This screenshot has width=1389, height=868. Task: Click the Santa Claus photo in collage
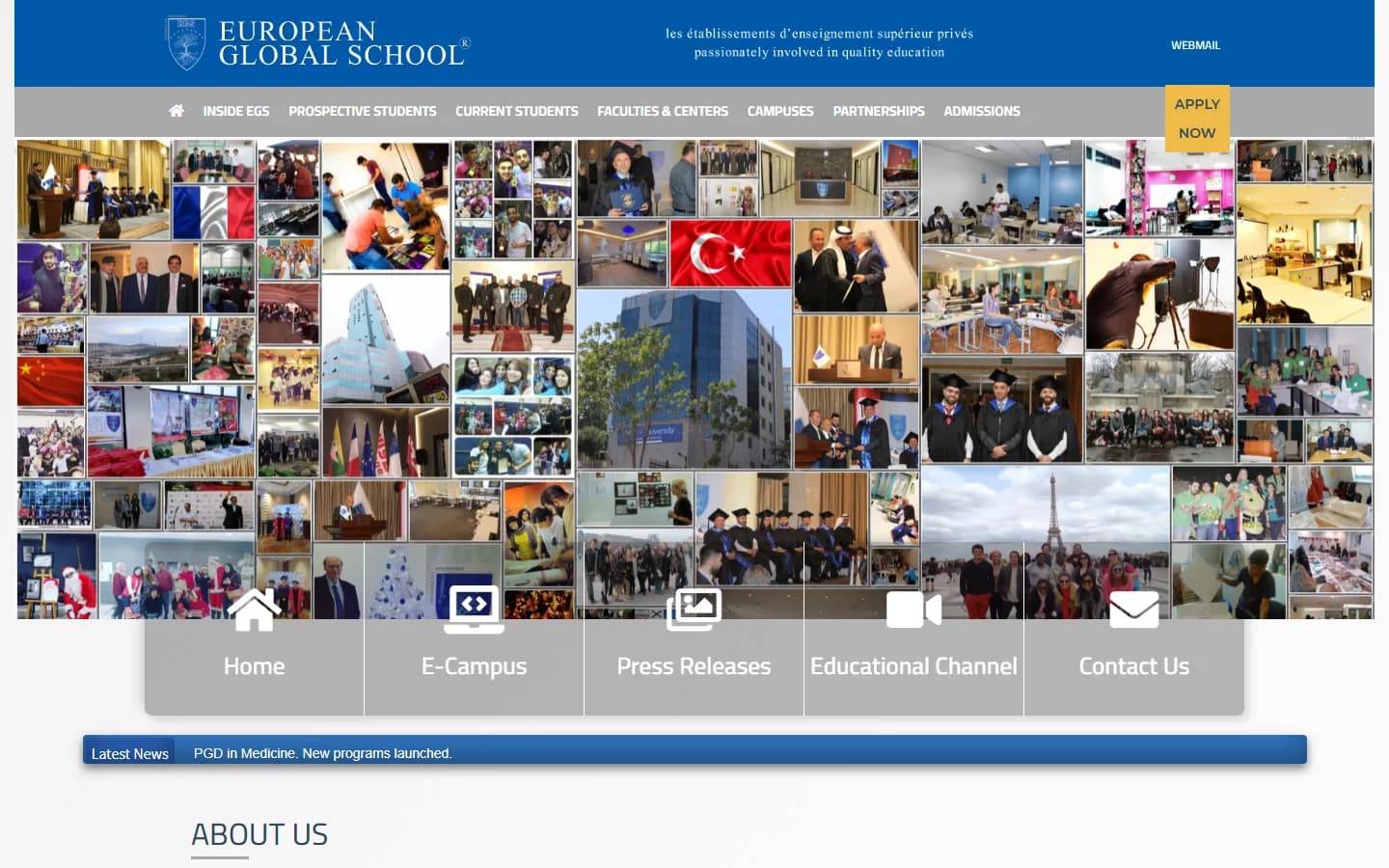click(x=57, y=576)
